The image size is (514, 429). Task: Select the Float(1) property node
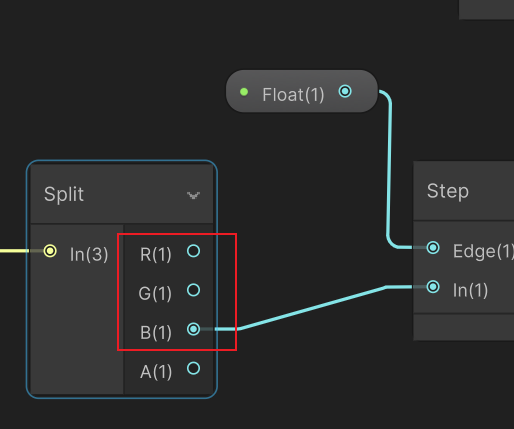[302, 91]
